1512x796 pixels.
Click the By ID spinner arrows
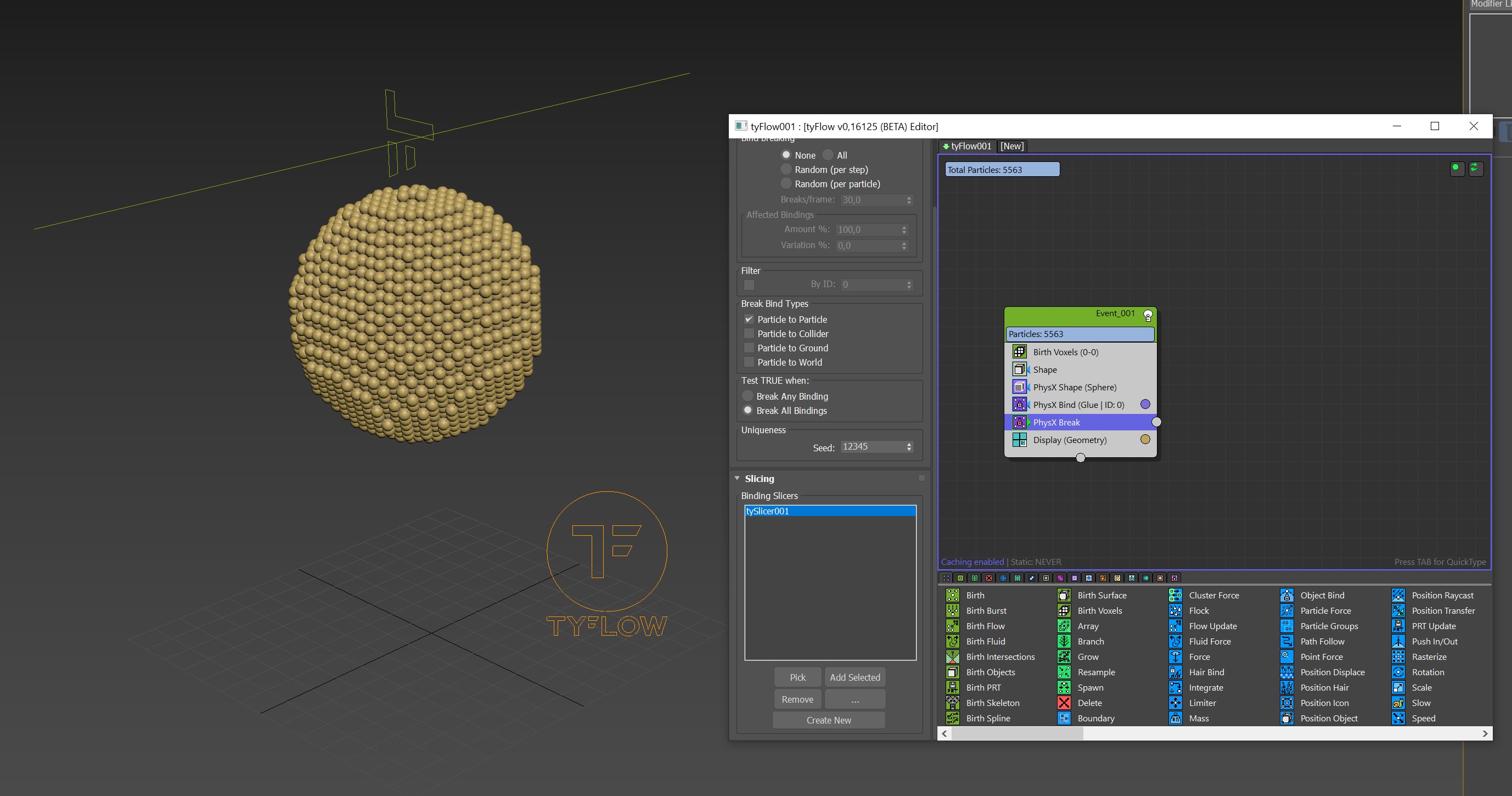(x=909, y=285)
